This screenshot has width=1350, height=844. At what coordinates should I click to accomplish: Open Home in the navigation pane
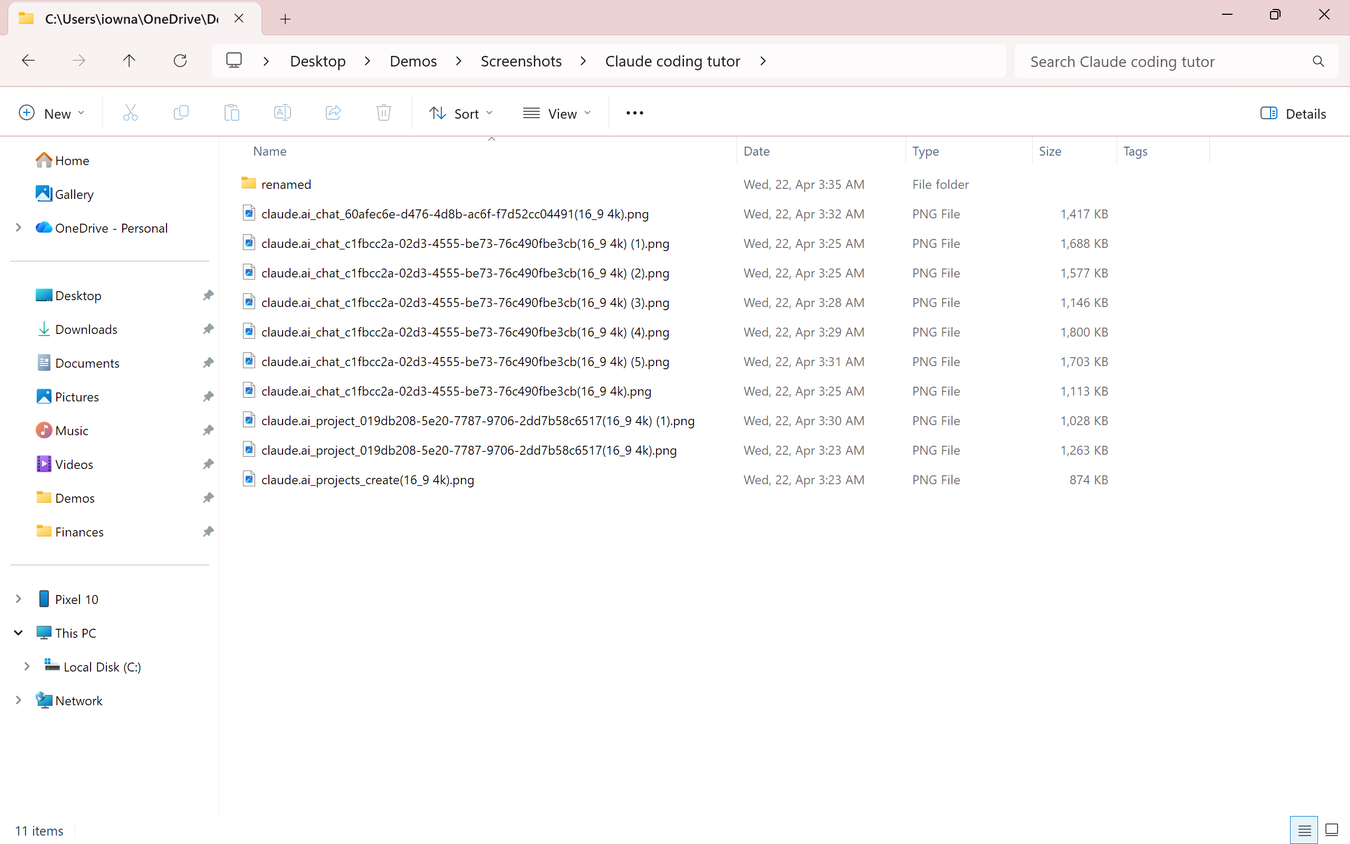62,160
